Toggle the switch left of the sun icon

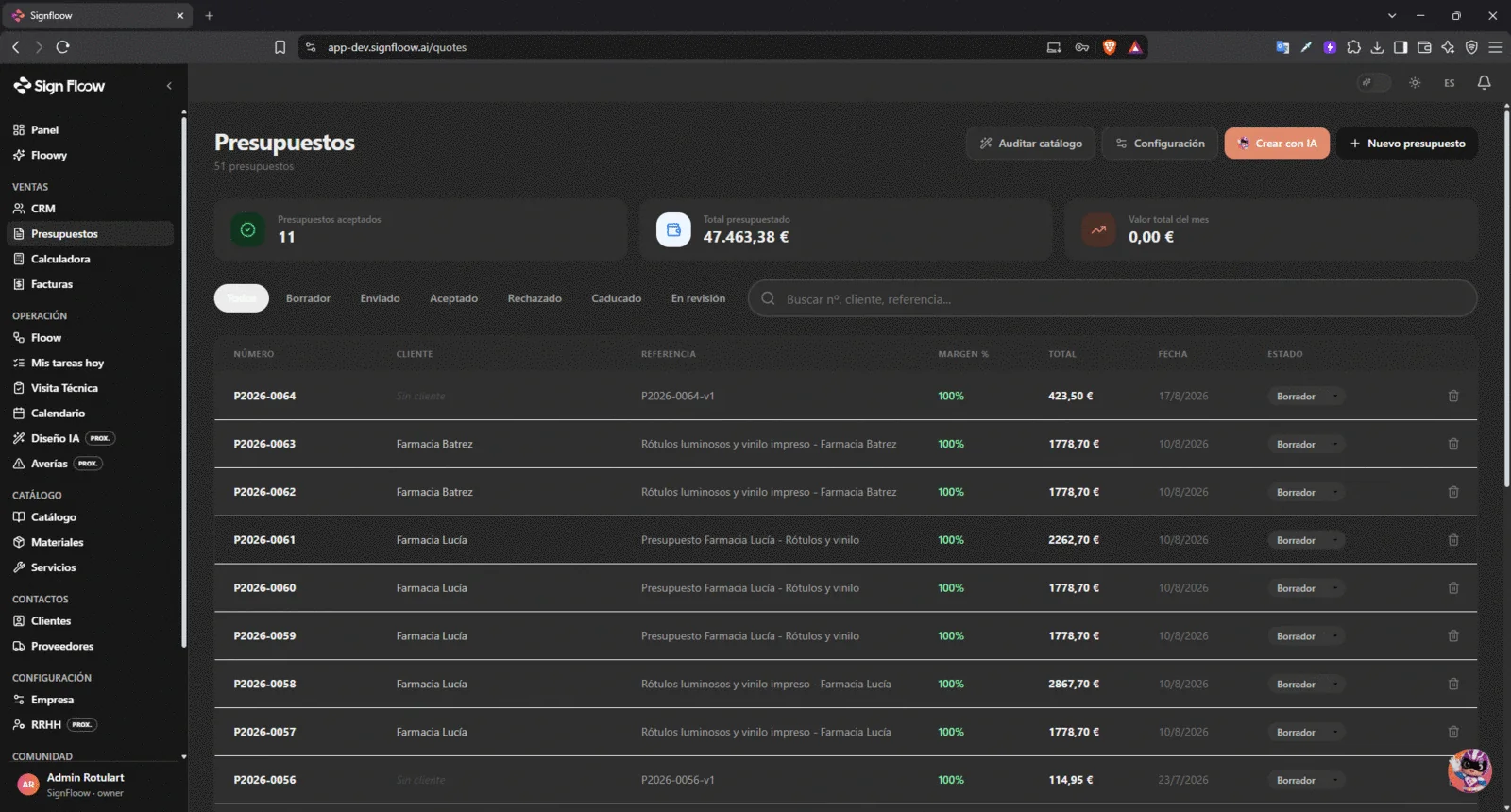[x=1374, y=83]
